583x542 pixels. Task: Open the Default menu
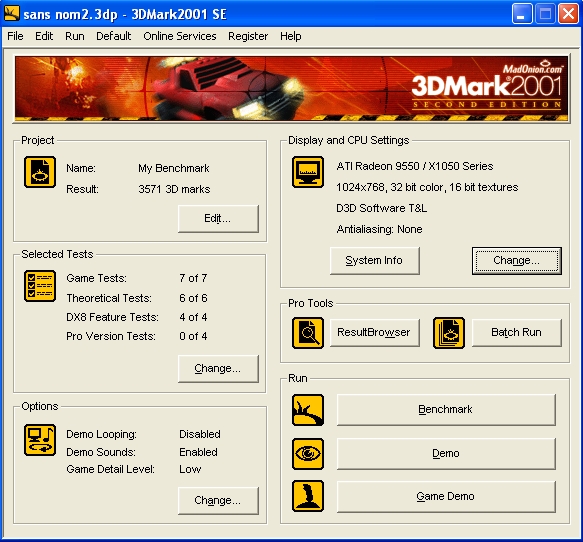pos(113,36)
